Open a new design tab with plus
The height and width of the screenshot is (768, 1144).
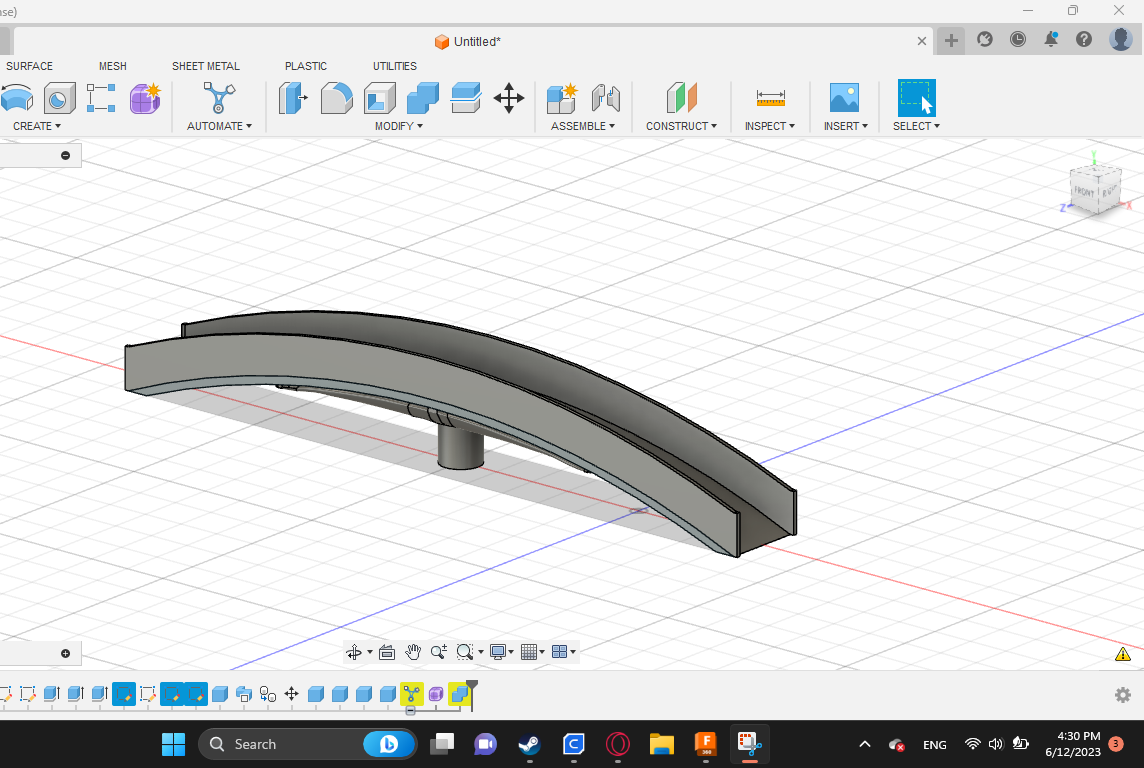[951, 40]
